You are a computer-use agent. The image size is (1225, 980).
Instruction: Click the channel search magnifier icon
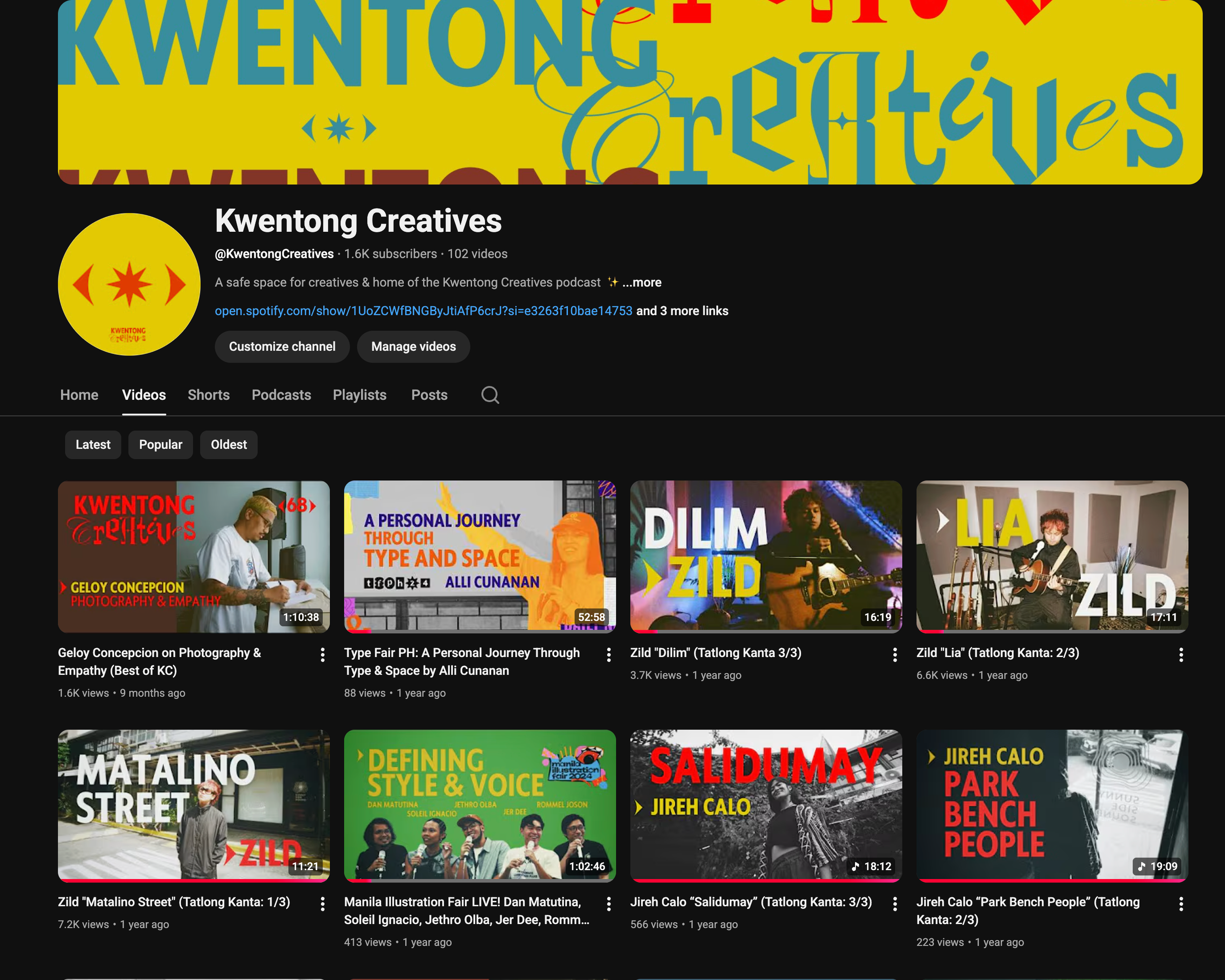coord(490,395)
